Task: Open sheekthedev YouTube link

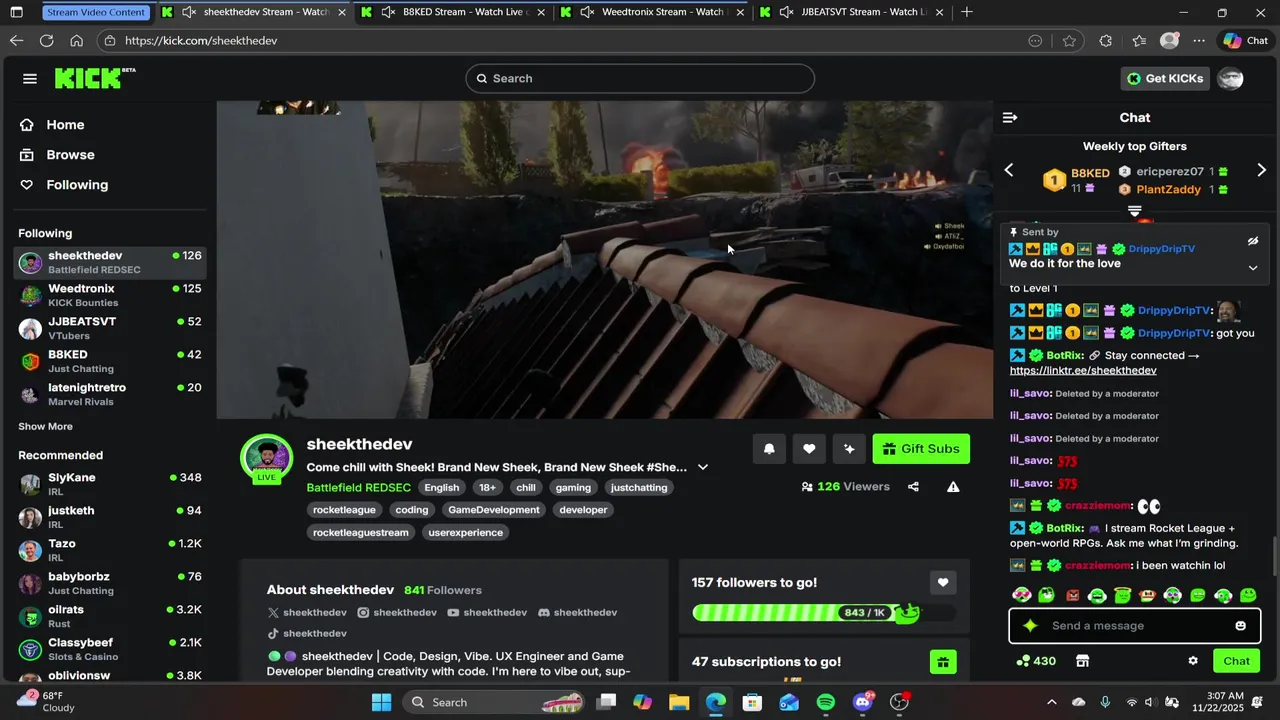Action: pyautogui.click(x=487, y=613)
